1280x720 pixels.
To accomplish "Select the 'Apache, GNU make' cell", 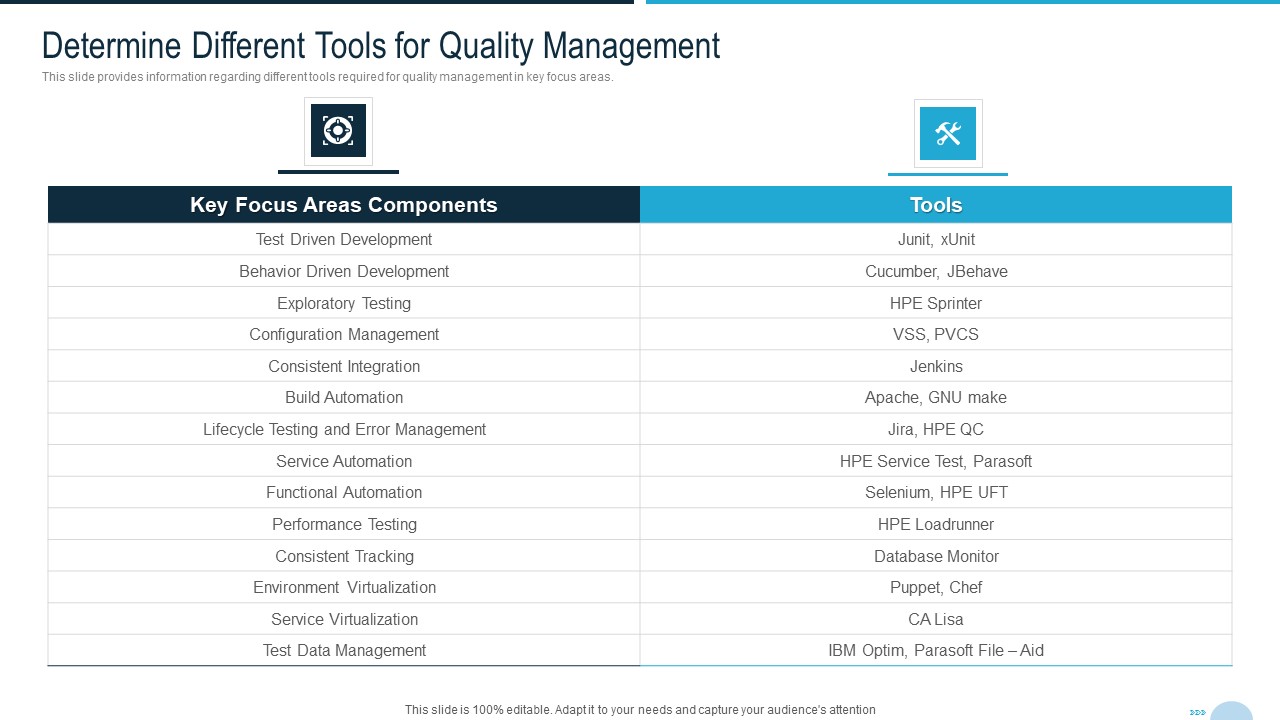I will coord(936,397).
